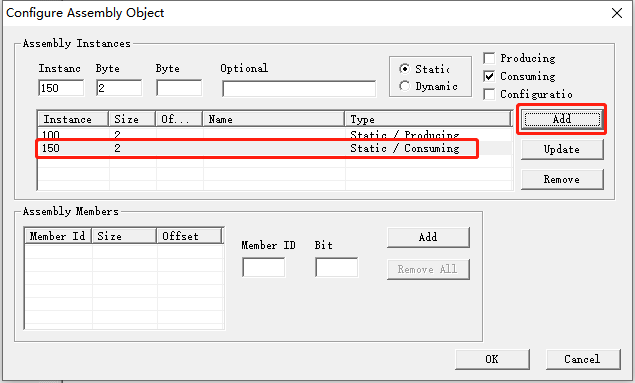
Task: Click the Cancel button
Action: 583,359
